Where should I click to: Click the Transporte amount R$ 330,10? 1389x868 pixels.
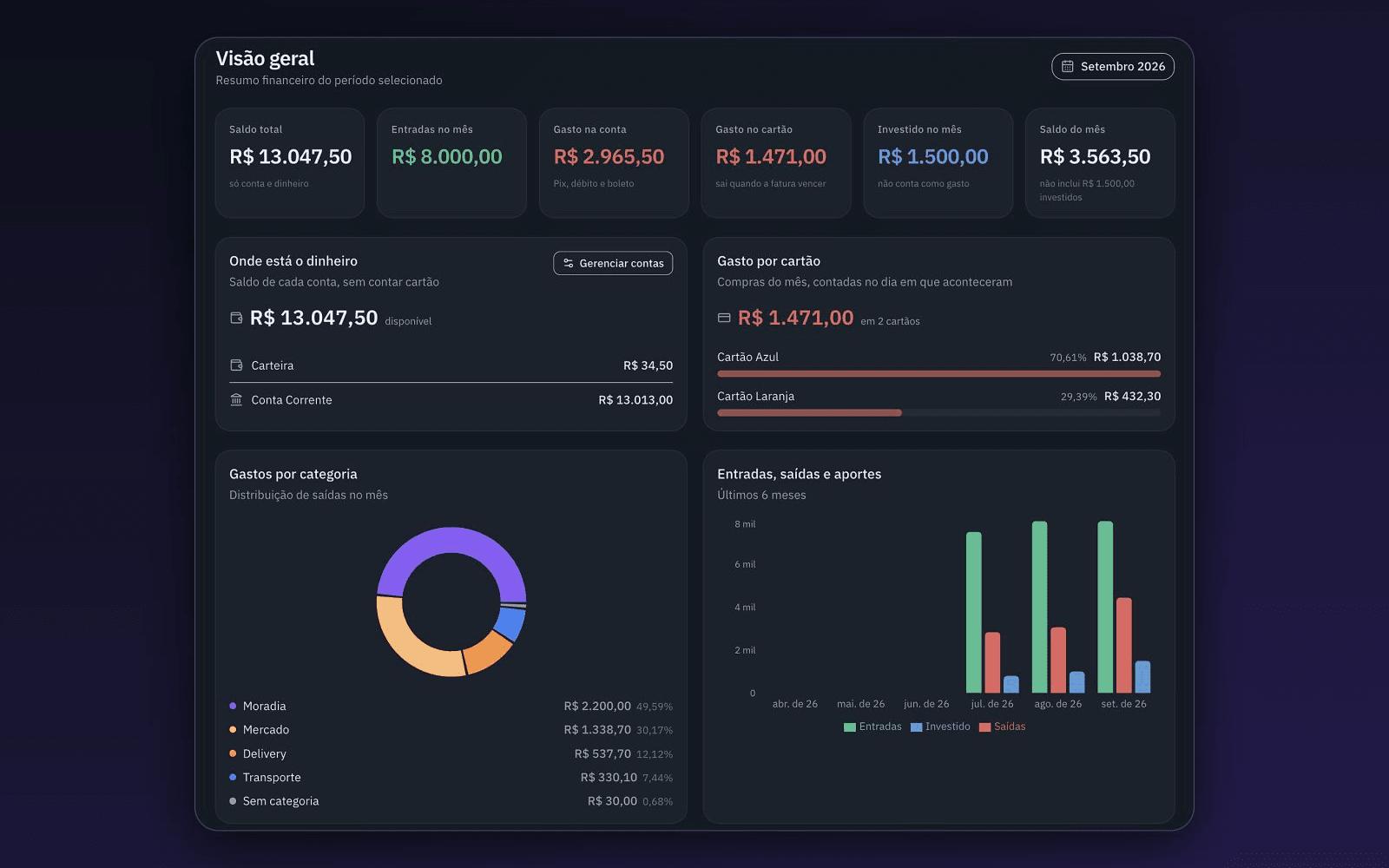[x=609, y=777]
